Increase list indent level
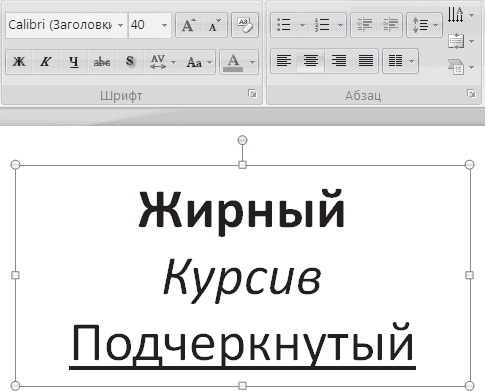Image resolution: width=485 pixels, height=391 pixels. (x=390, y=25)
